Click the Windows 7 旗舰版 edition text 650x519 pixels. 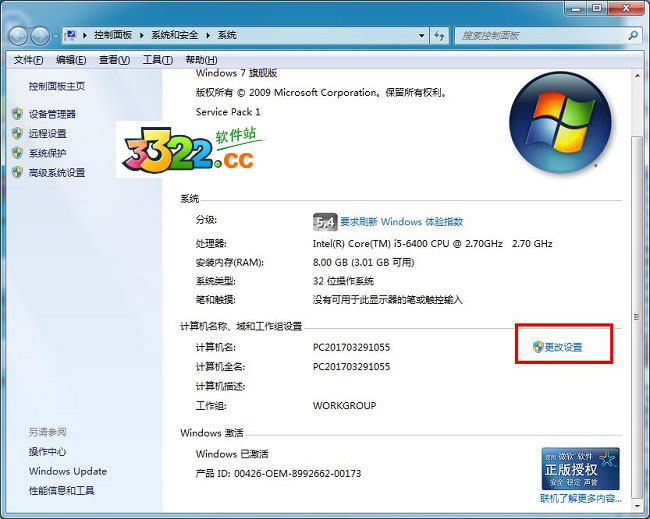(236, 73)
